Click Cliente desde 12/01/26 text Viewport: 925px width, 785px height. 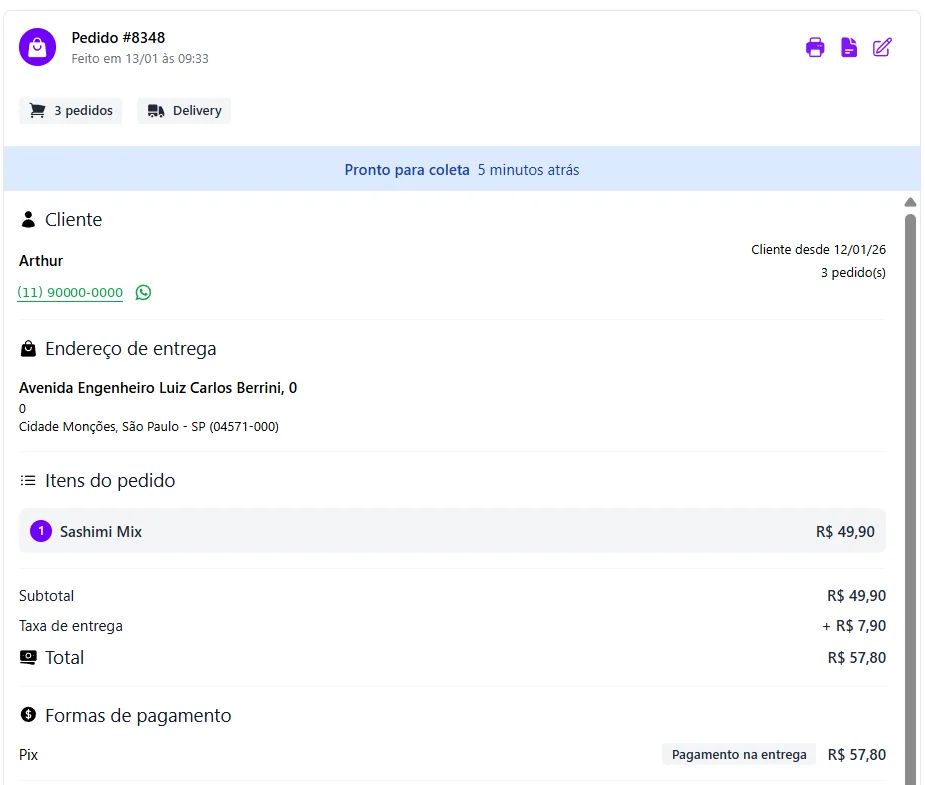coord(818,249)
